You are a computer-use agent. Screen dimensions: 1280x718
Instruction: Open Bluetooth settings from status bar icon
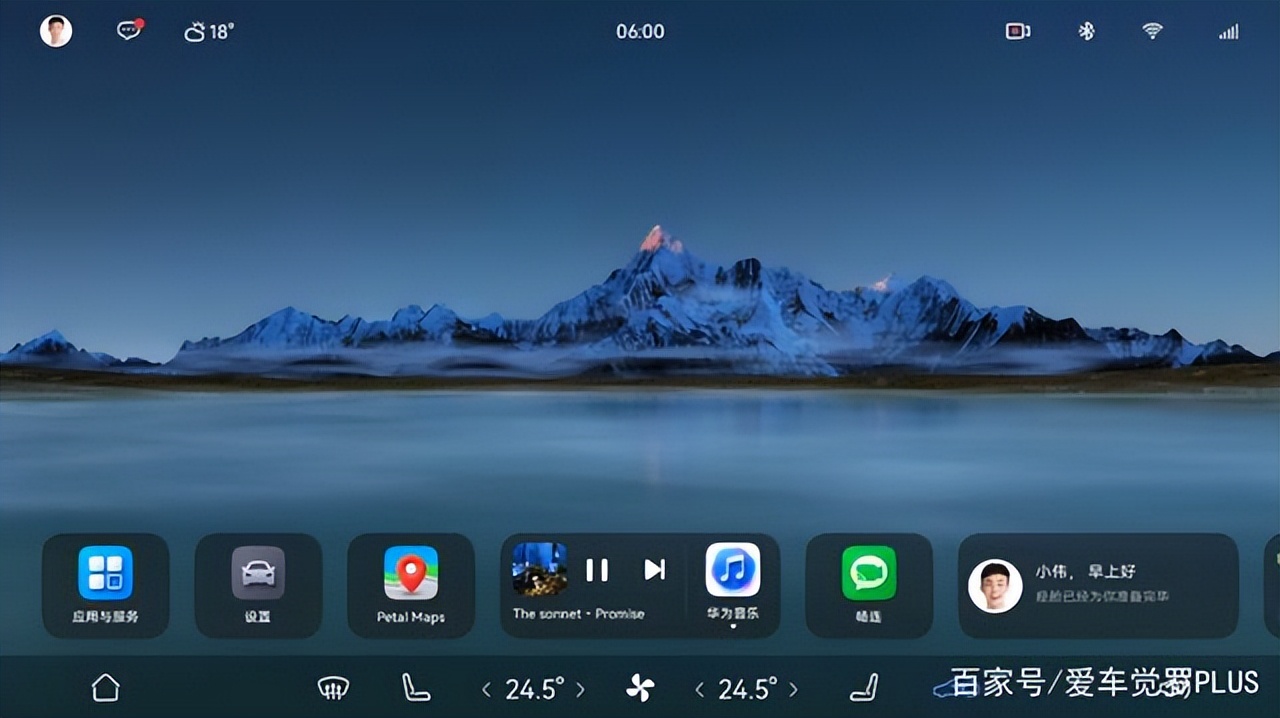point(1086,31)
